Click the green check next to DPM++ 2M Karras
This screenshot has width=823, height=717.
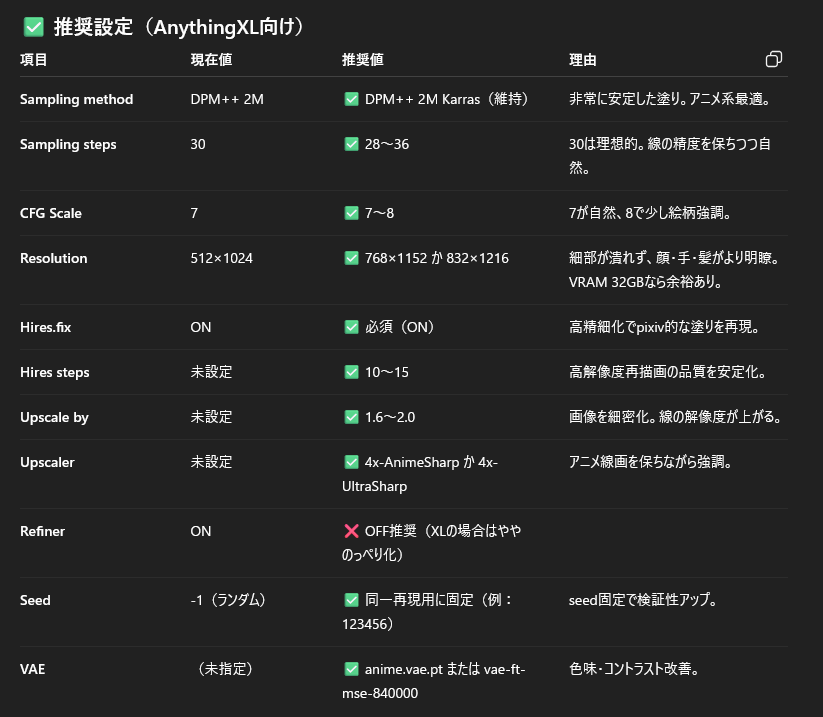(x=351, y=99)
